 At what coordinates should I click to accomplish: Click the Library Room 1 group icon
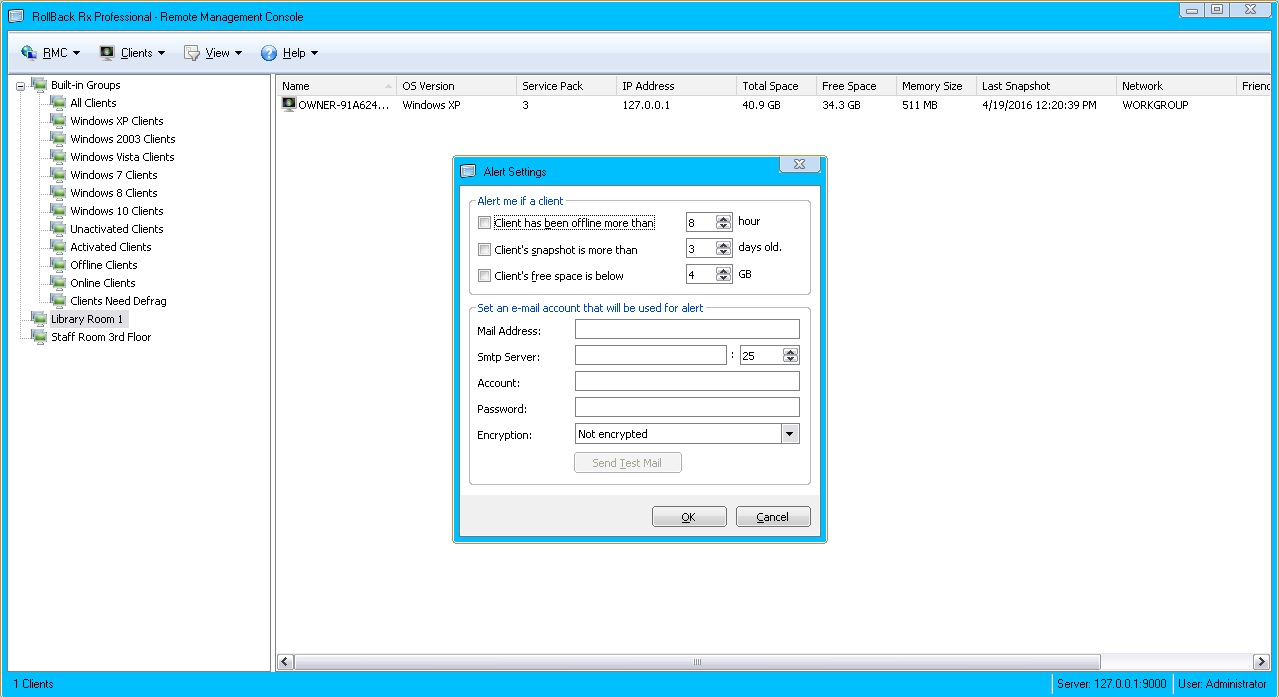(39, 319)
